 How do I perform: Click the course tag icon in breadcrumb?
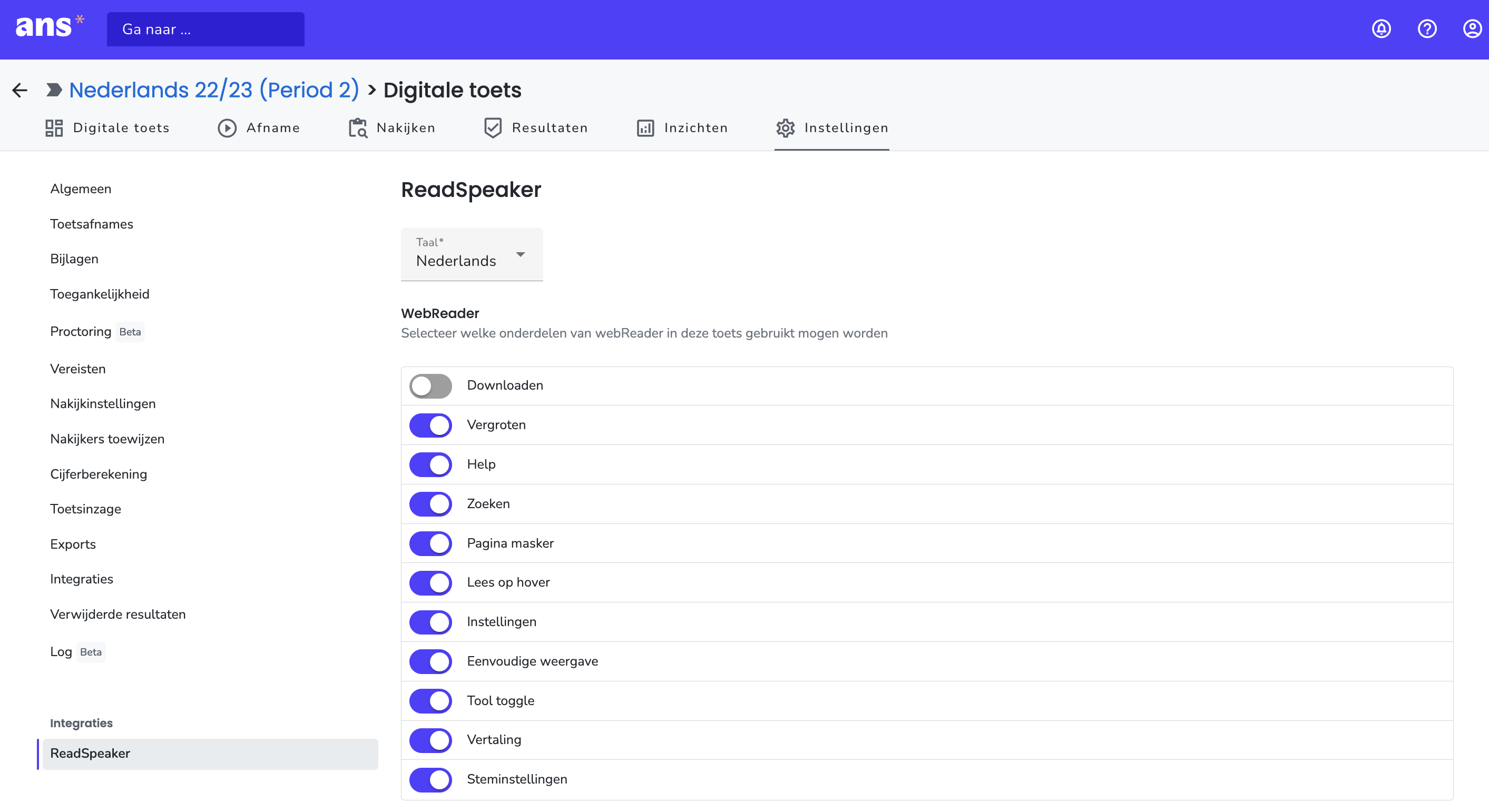click(54, 90)
